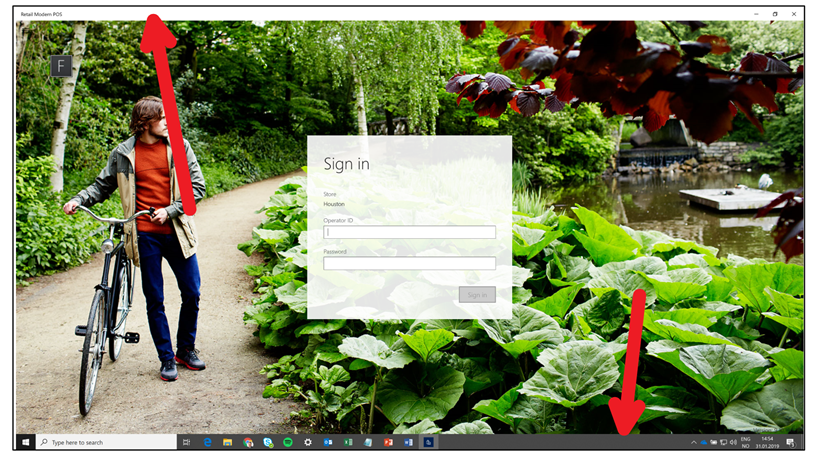Expand the hidden system tray icons

693,441
